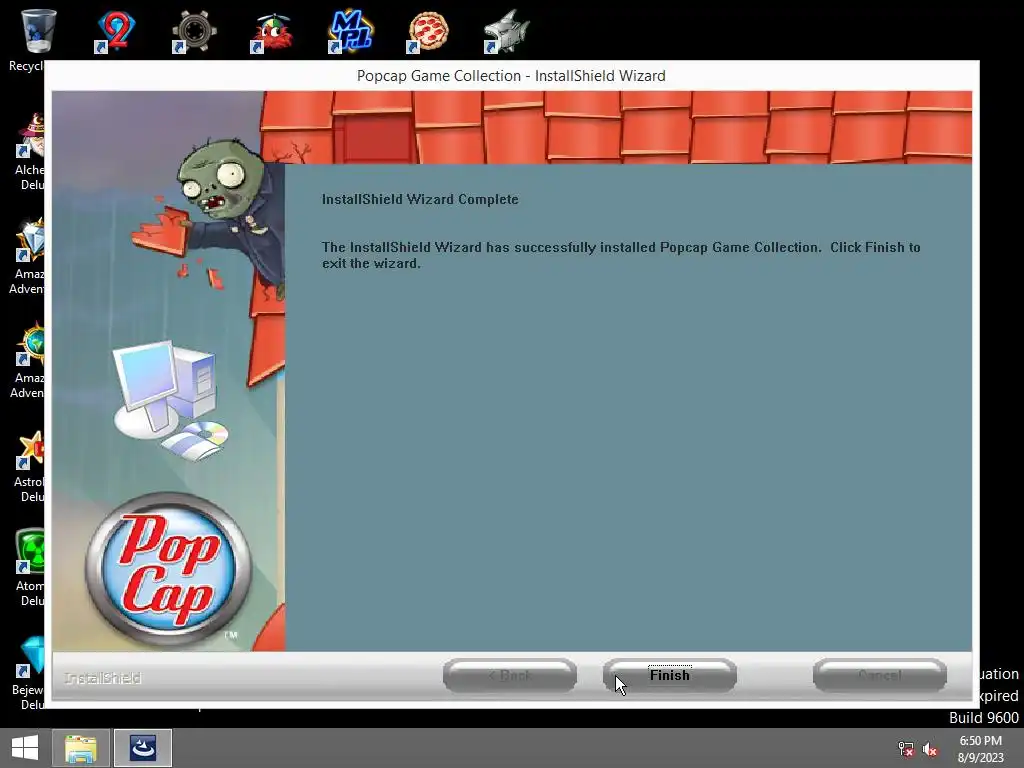Open File Explorer from the taskbar
1024x768 pixels.
(81, 748)
